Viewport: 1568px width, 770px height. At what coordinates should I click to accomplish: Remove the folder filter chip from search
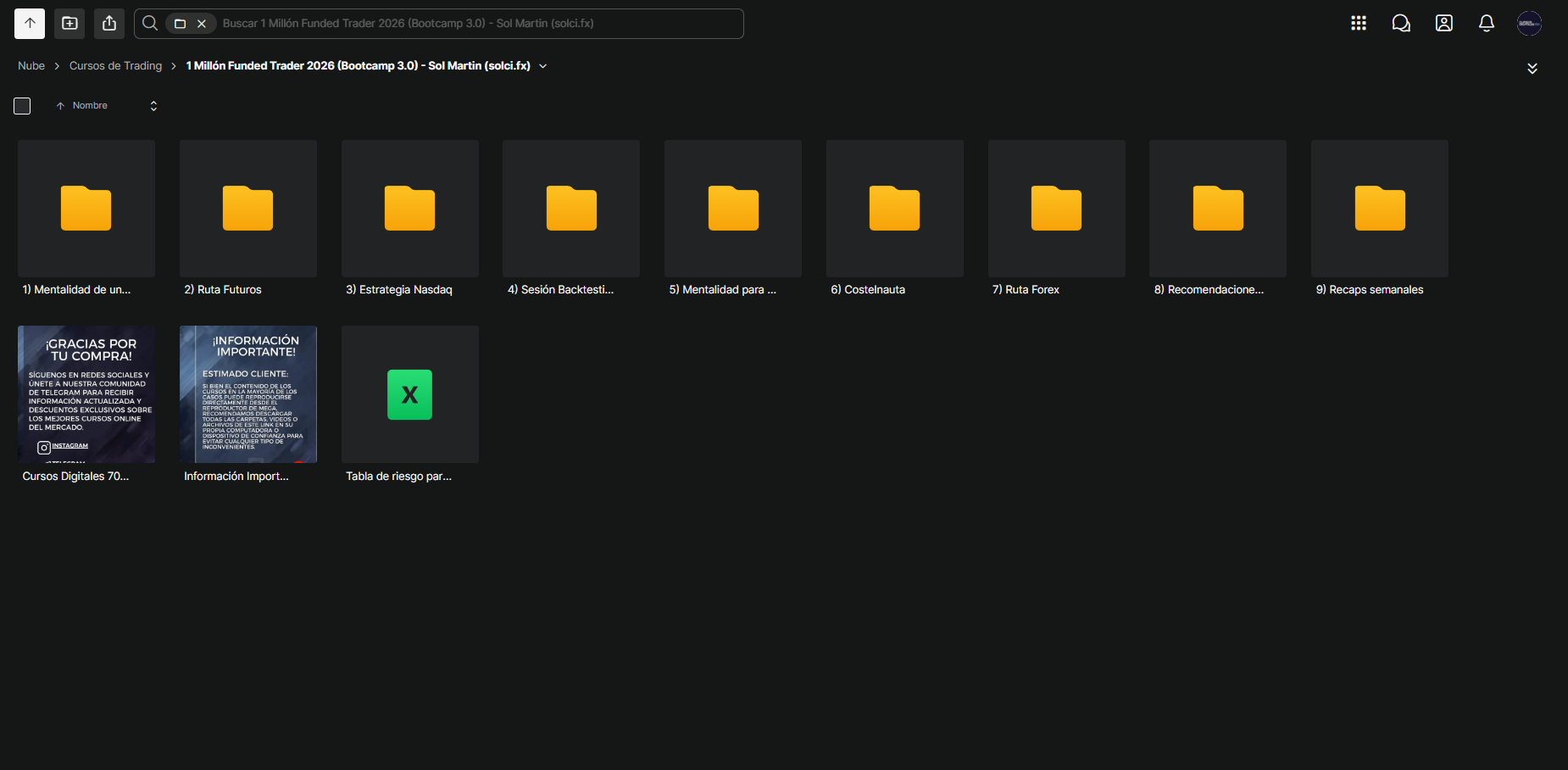[202, 24]
